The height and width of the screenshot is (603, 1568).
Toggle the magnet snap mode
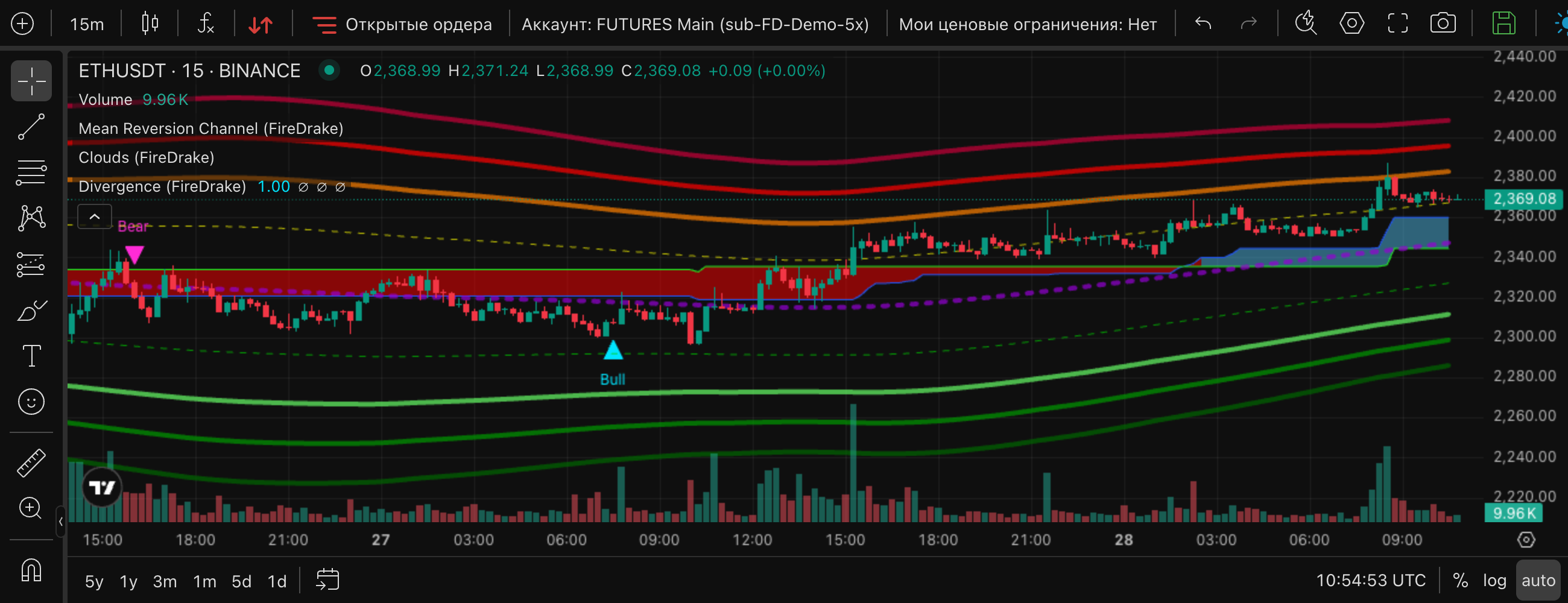click(x=31, y=570)
